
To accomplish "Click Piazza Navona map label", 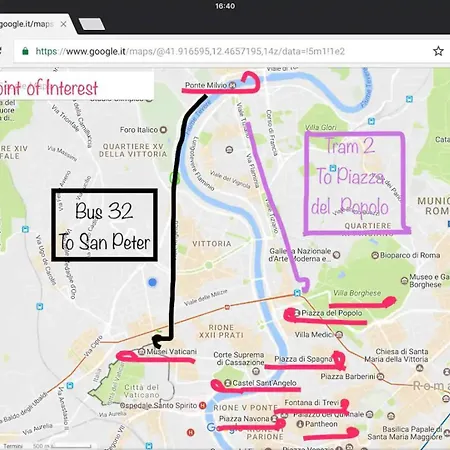I will click(244, 418).
